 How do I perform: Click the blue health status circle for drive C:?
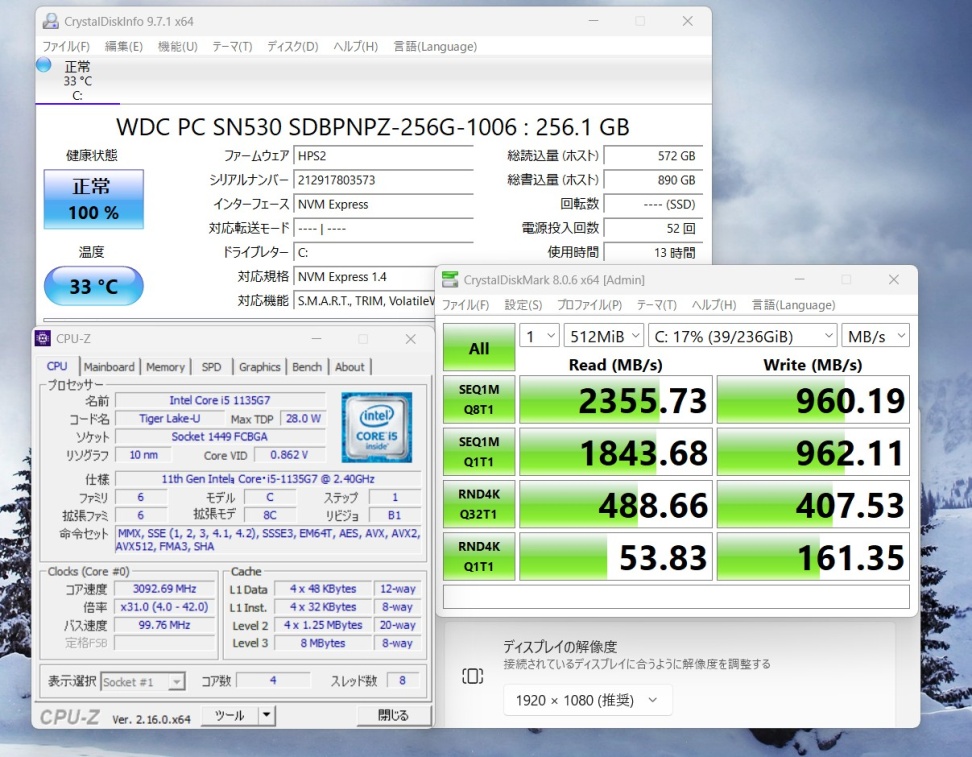pyautogui.click(x=43, y=64)
